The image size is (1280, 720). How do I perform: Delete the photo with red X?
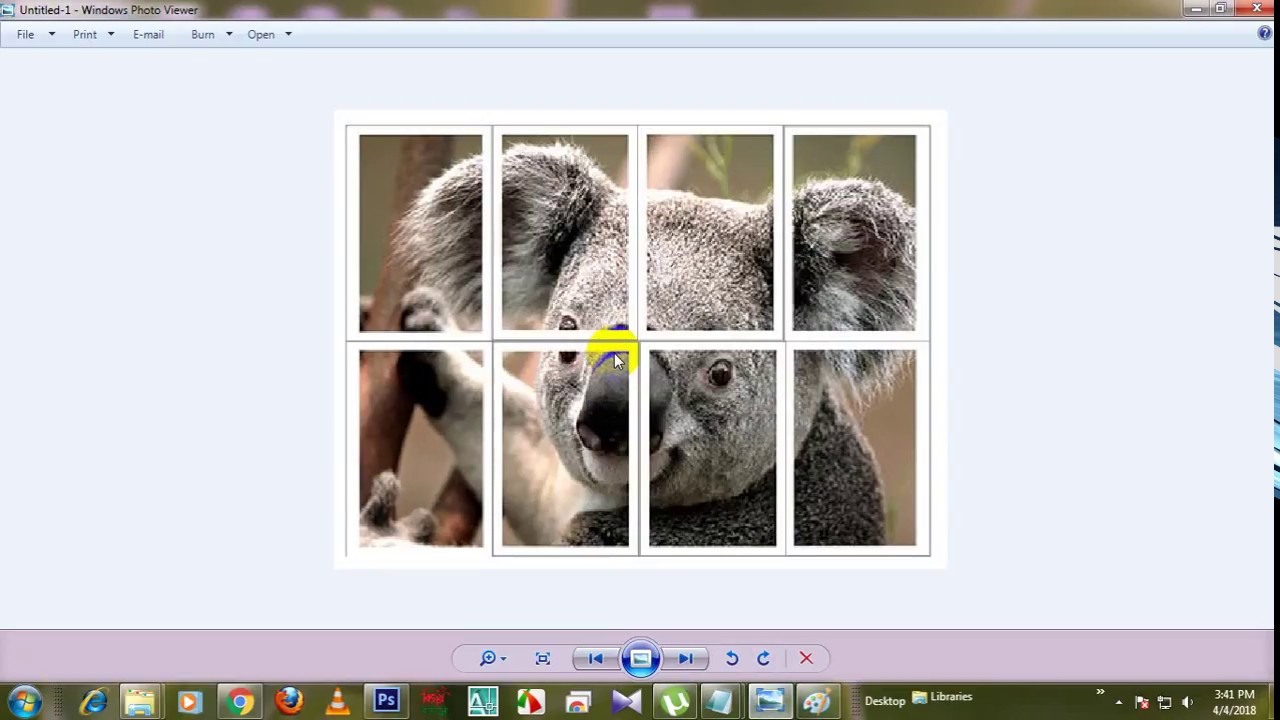click(806, 658)
